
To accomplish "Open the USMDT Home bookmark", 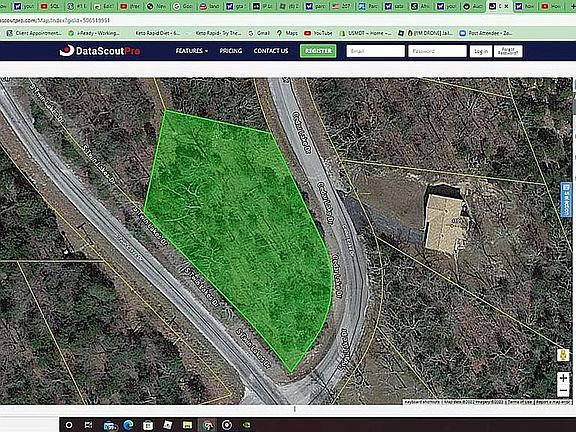I will (366, 33).
